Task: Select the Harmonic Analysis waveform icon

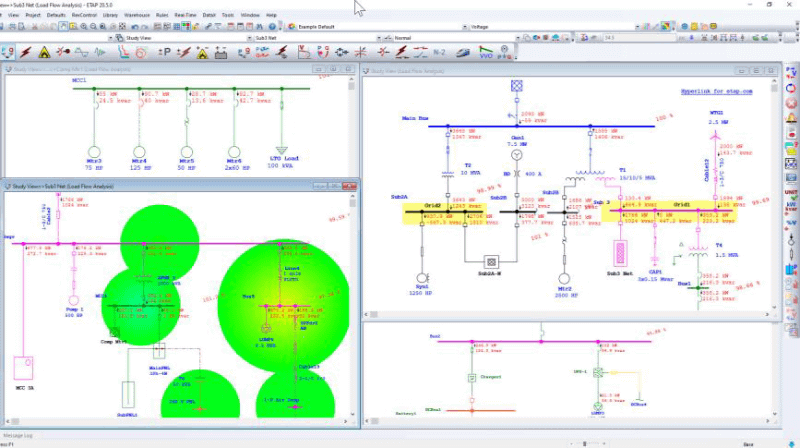Action: pos(82,52)
